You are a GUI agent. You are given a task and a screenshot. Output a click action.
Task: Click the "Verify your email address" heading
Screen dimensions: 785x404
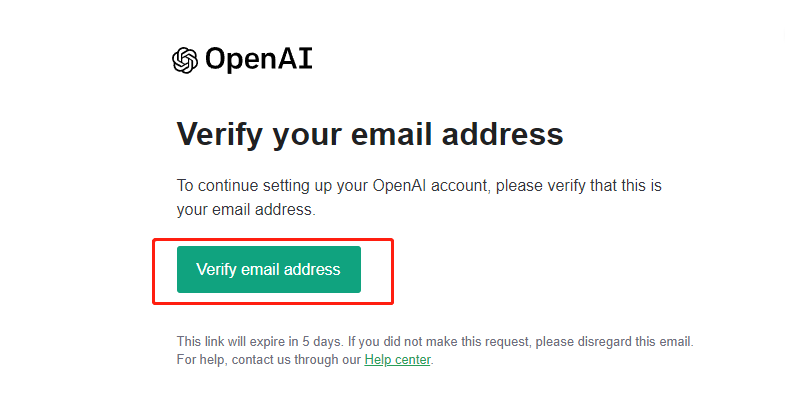pyautogui.click(x=370, y=134)
